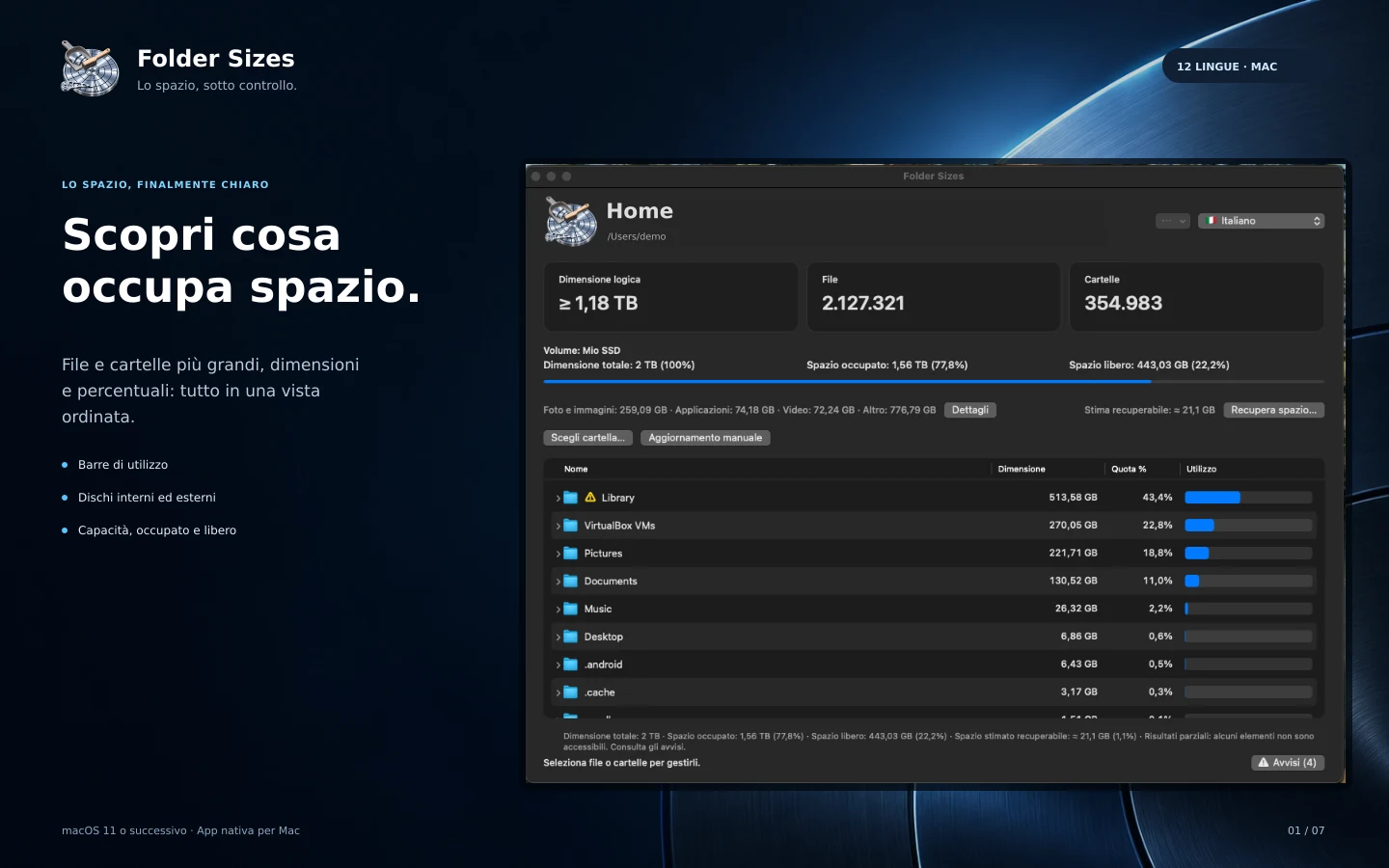Click the Folder Sizes logo in the marketing header

[x=90, y=68]
